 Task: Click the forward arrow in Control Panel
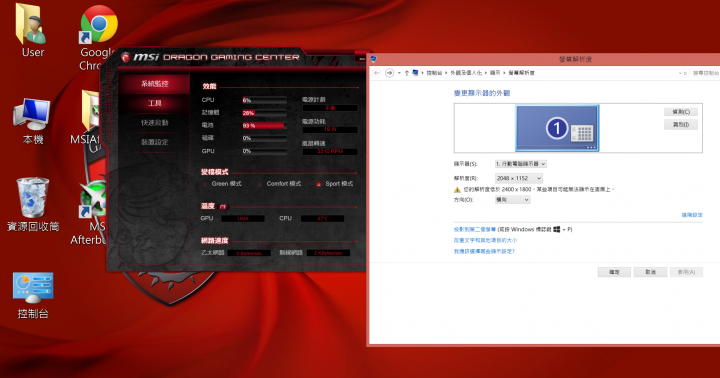pyautogui.click(x=389, y=73)
